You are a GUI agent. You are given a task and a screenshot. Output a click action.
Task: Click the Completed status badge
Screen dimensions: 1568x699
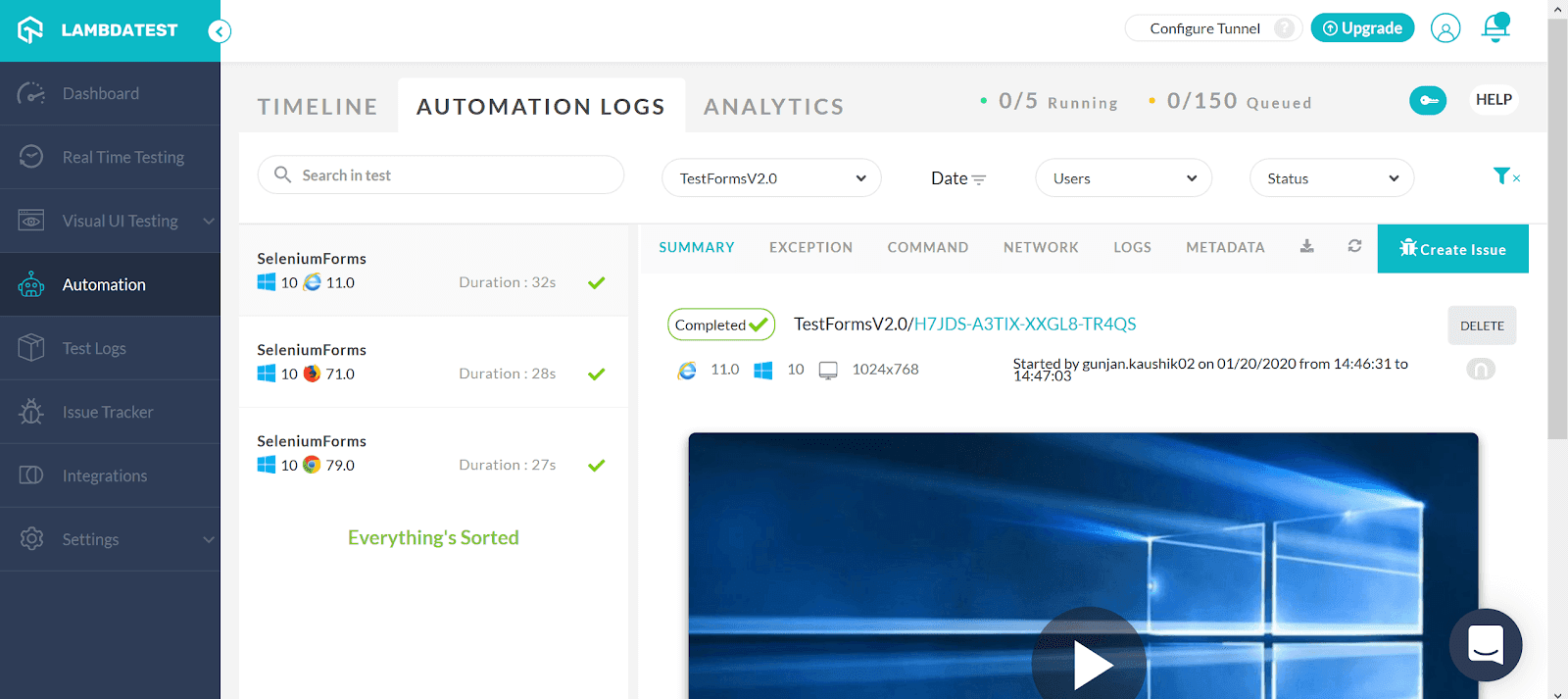[721, 325]
